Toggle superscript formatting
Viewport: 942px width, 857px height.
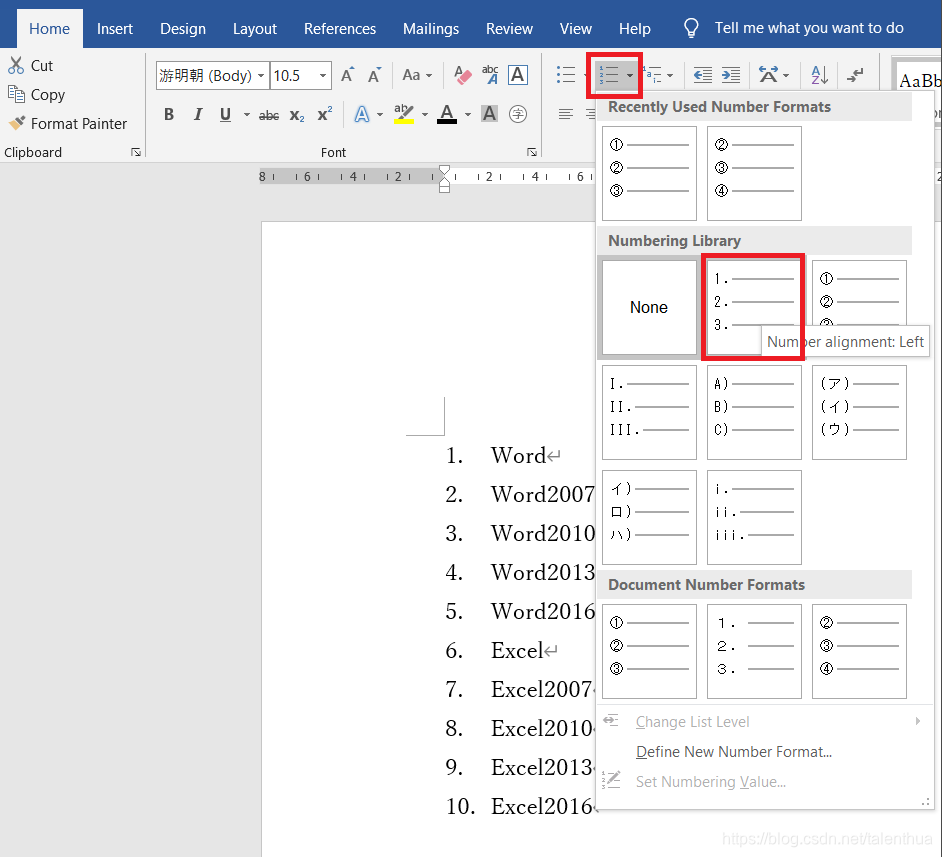click(325, 114)
